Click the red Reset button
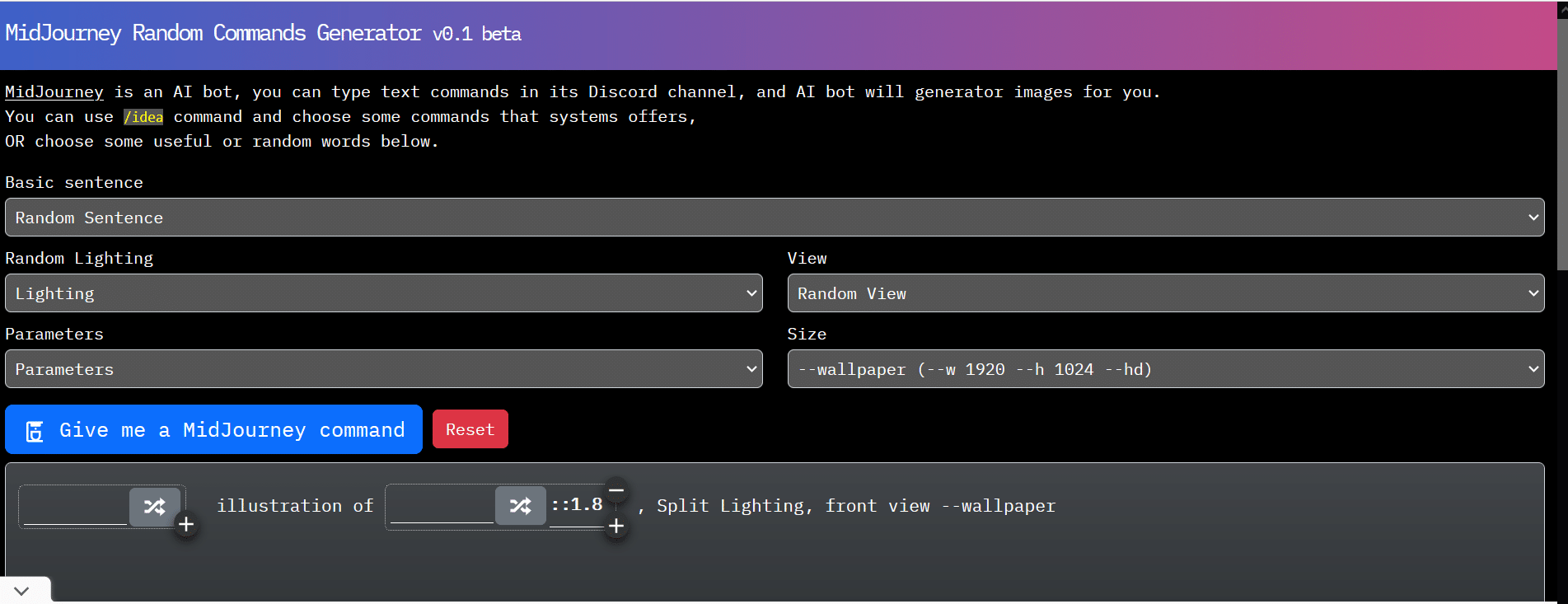Viewport: 1568px width, 604px height. 470,429
